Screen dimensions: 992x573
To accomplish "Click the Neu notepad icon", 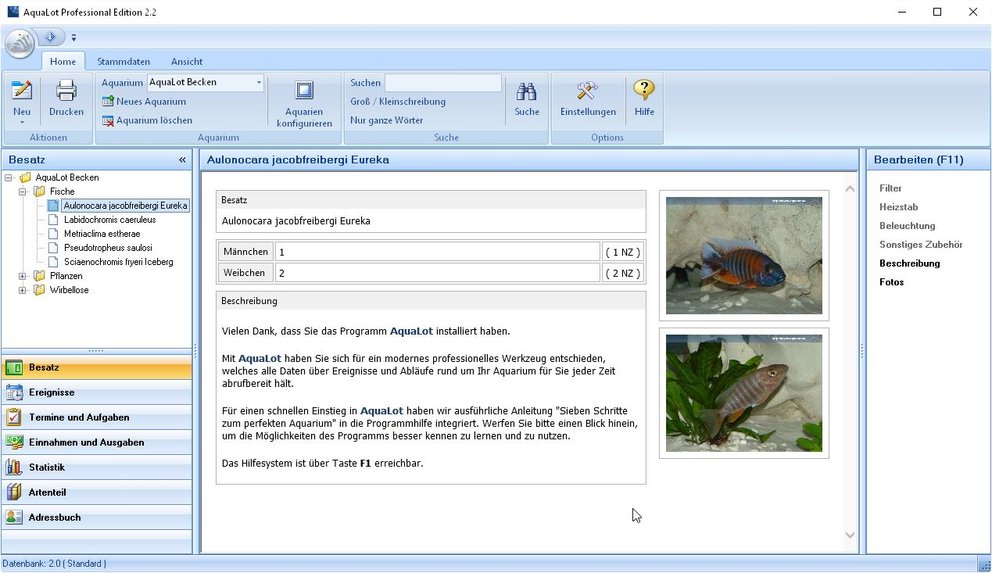I will (x=22, y=90).
